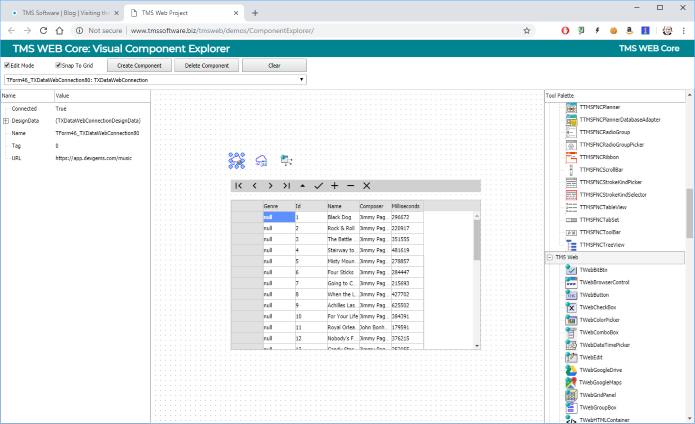Screen dimensions: 695x424
Task: Select TWebGoogleMaps palette item
Action: coord(600,382)
